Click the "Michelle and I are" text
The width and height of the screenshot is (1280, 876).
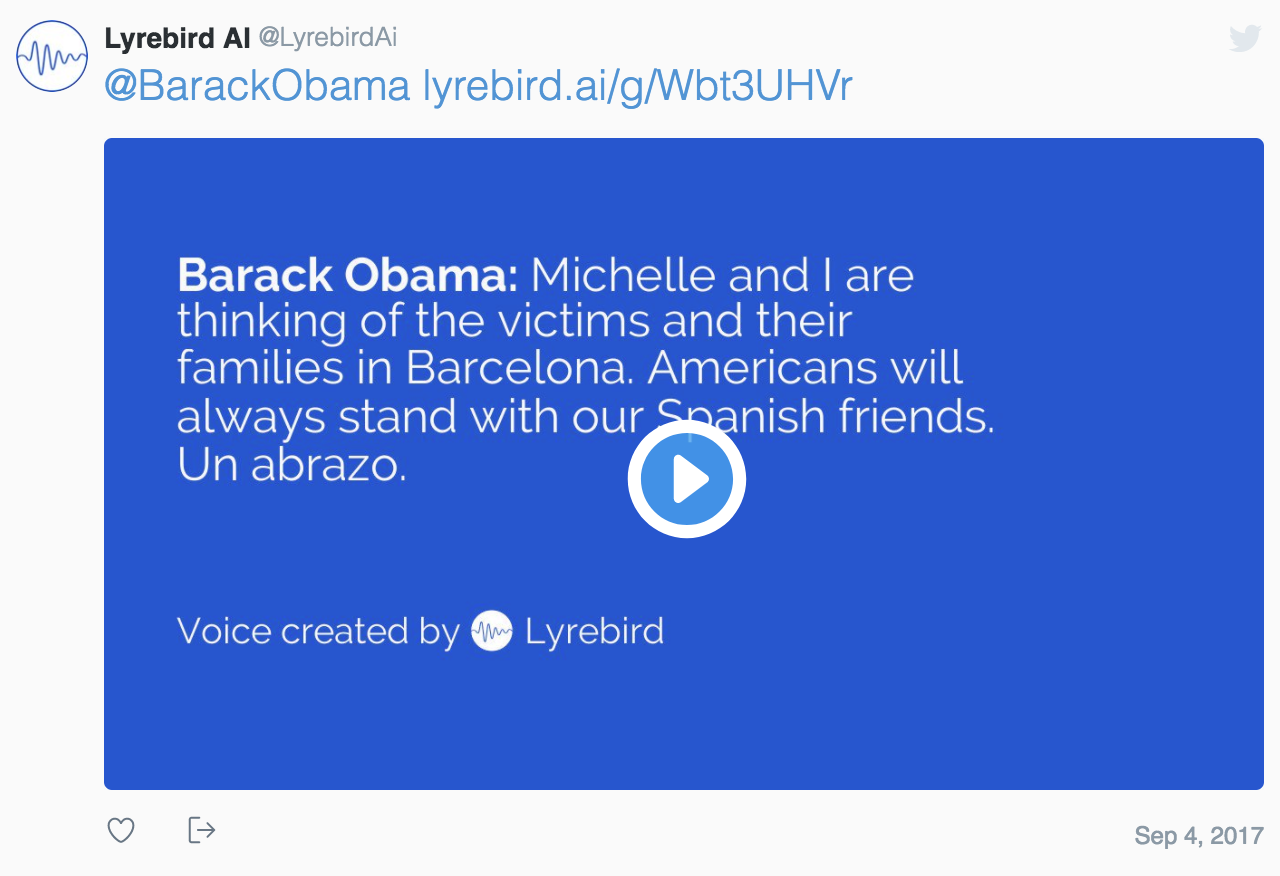(722, 275)
